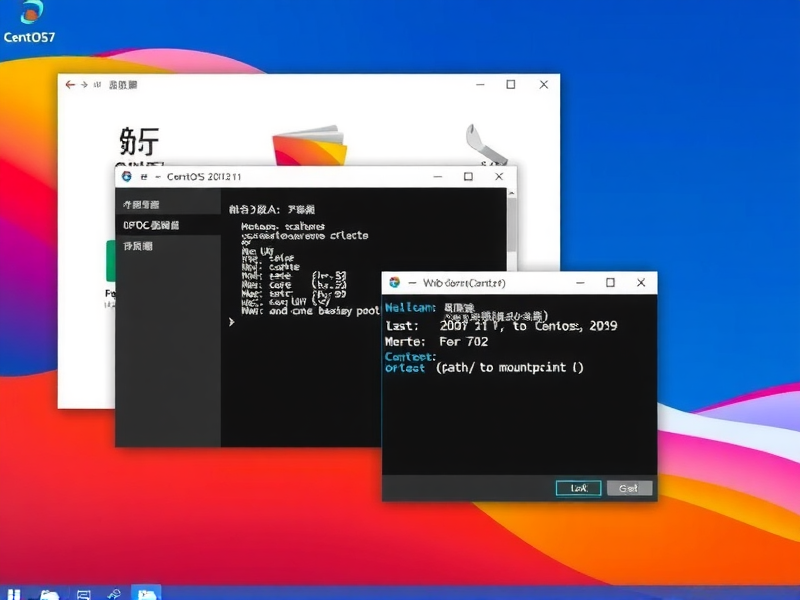
Task: Click the Get button in the terminal dialog
Action: [x=630, y=488]
